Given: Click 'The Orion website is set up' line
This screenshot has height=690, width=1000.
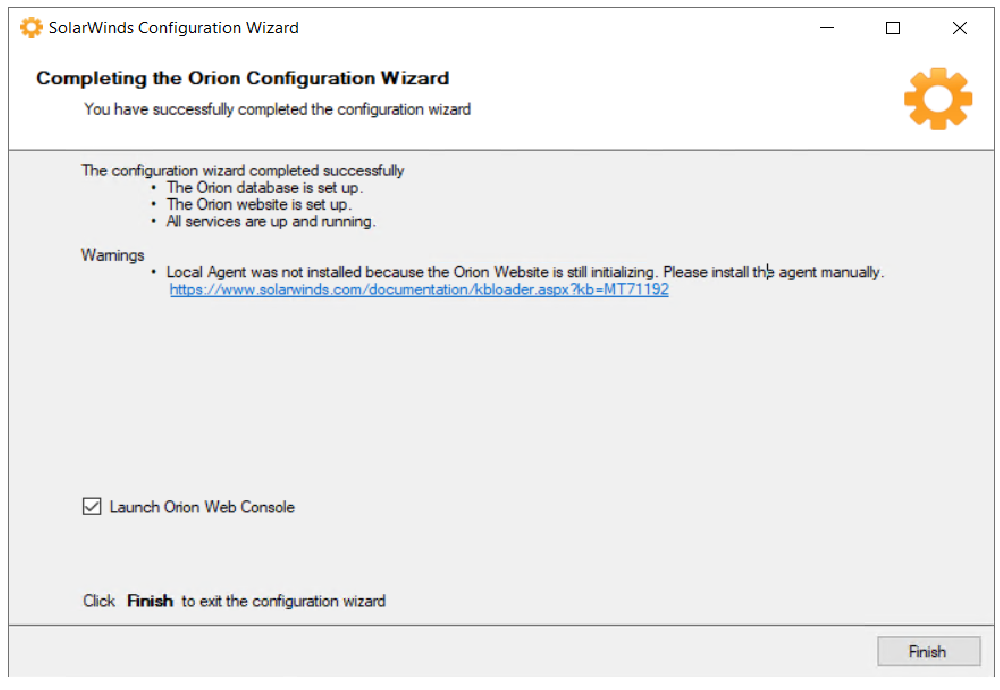Looking at the screenshot, I should 259,205.
